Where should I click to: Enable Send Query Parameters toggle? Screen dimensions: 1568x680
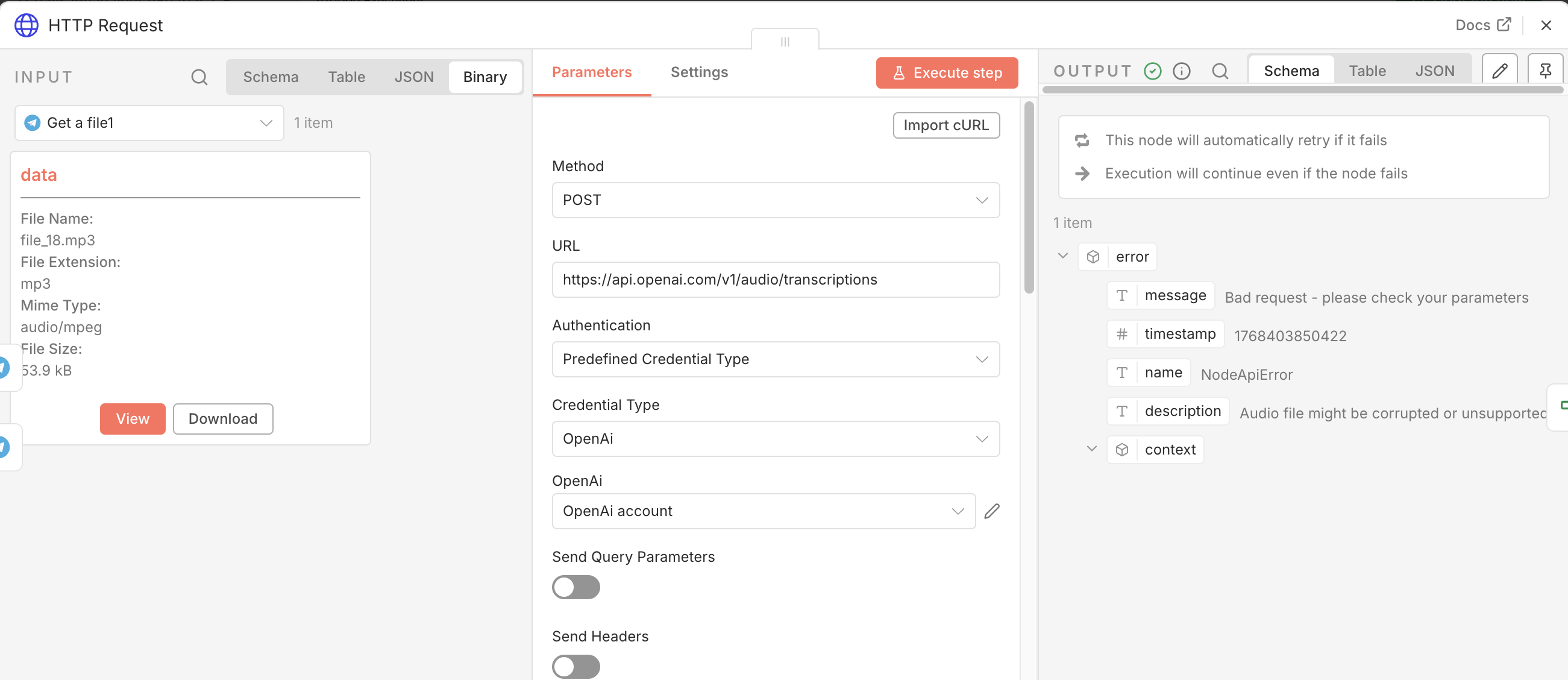[x=575, y=588]
